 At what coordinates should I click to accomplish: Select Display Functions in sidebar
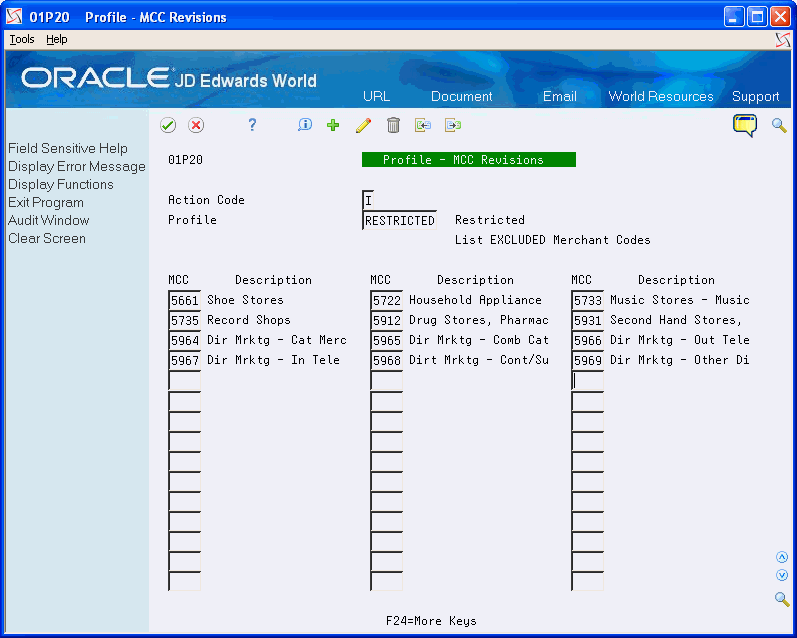(x=60, y=185)
